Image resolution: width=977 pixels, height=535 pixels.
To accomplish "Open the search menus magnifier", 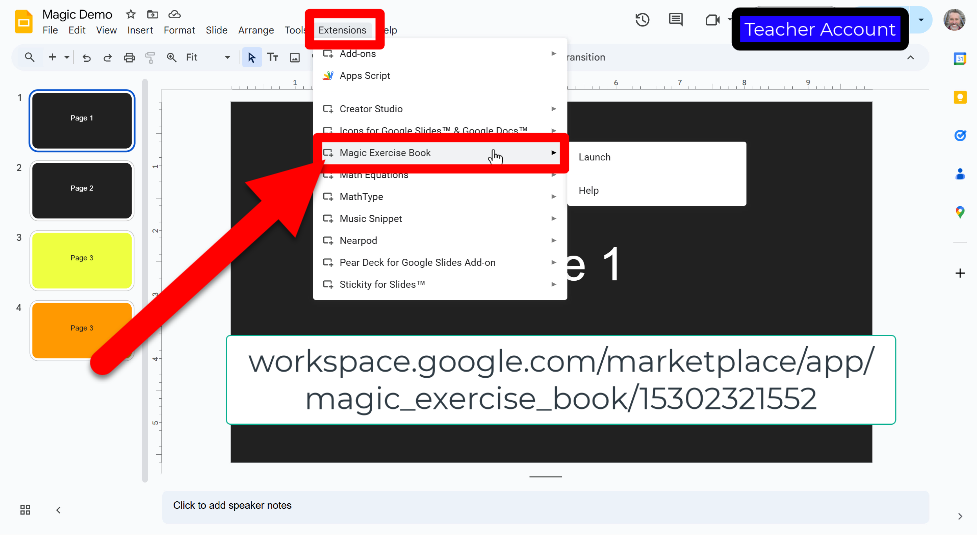I will 29,57.
